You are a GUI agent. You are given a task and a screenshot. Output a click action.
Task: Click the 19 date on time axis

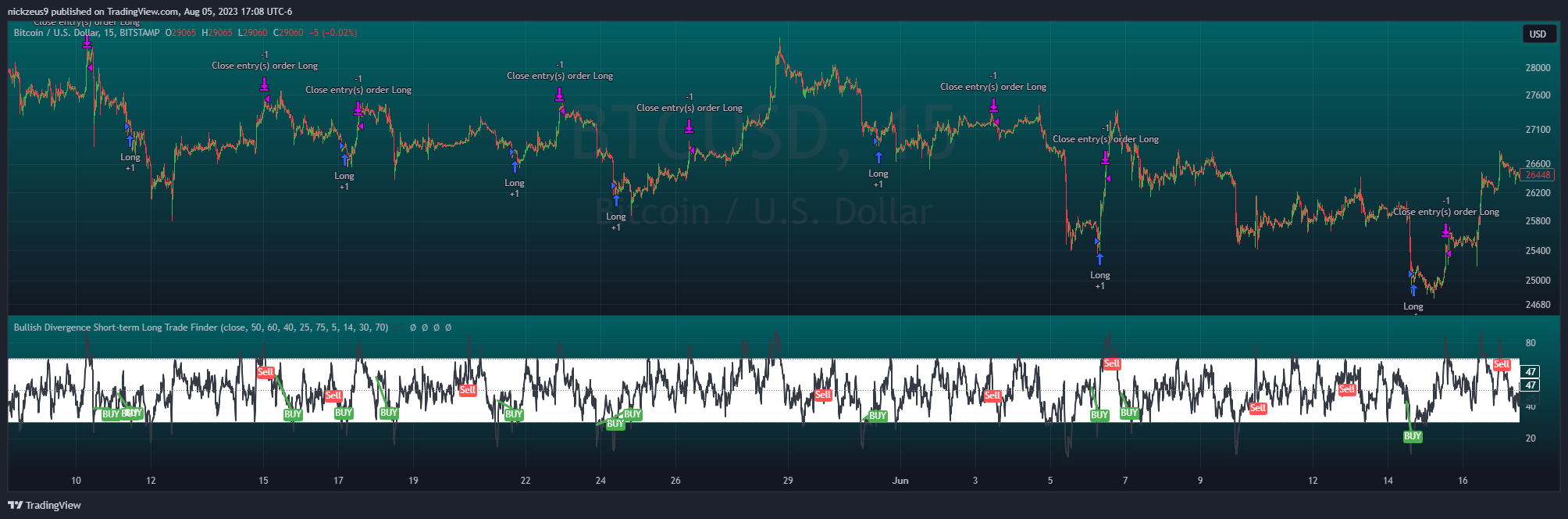413,481
